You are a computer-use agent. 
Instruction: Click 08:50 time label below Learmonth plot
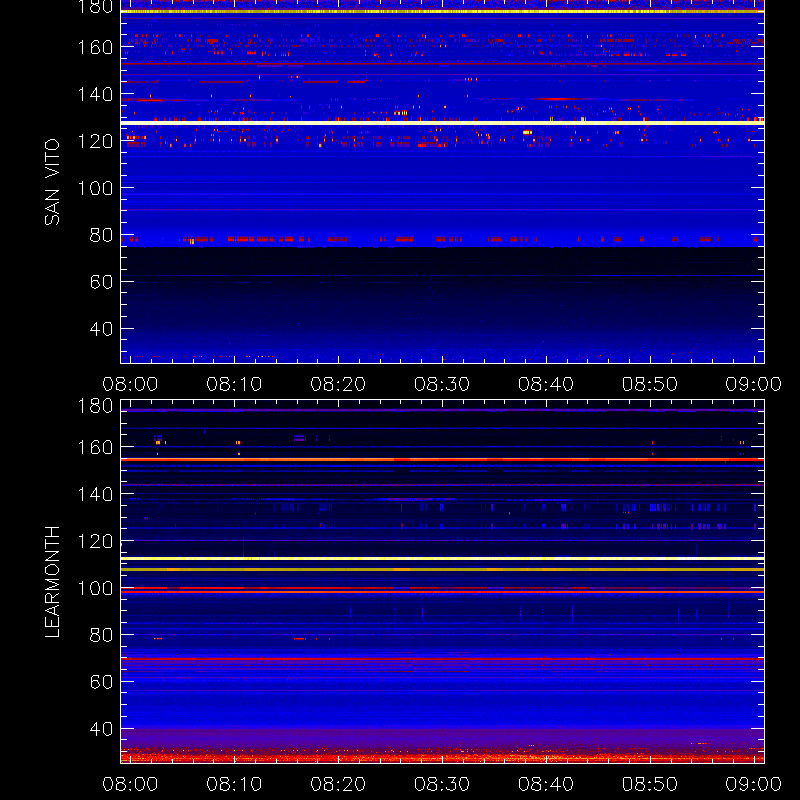pos(649,784)
